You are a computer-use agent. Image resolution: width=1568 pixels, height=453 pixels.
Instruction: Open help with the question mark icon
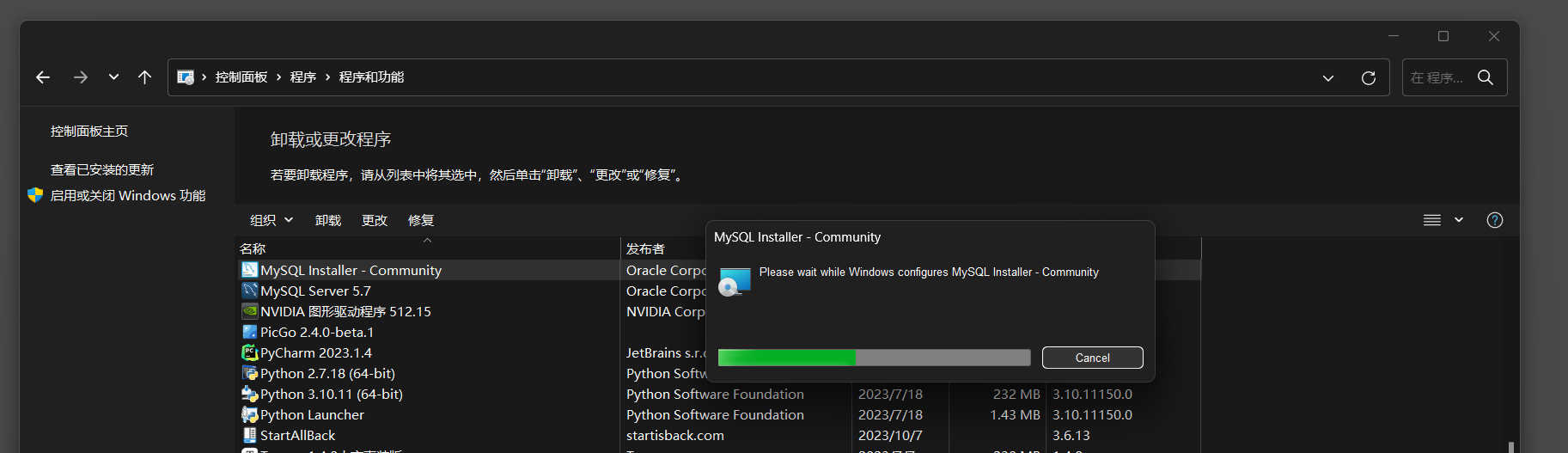[x=1495, y=220]
